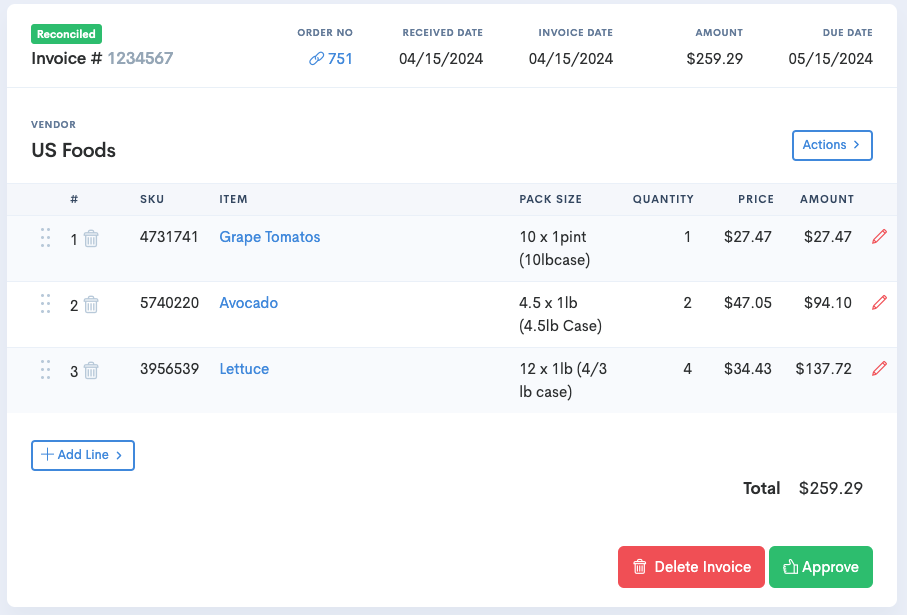Delete line 2 Avocado trash icon
The image size is (907, 615).
click(91, 304)
